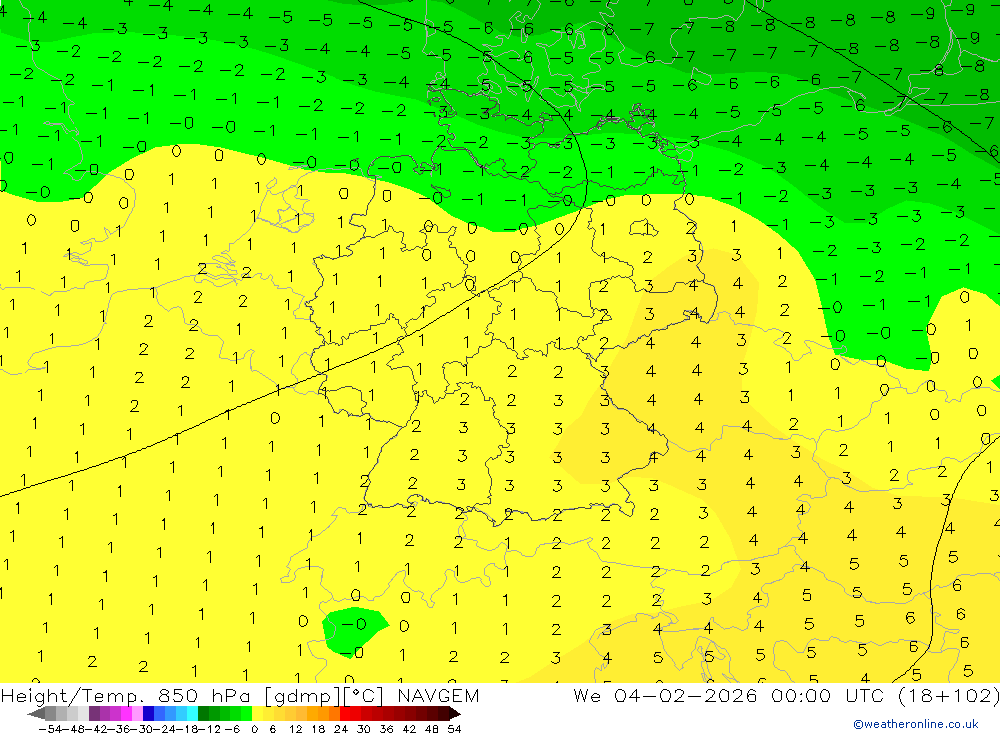
Task: Click the "[gdmp]" unit label in the title
Action: pyautogui.click(x=304, y=695)
